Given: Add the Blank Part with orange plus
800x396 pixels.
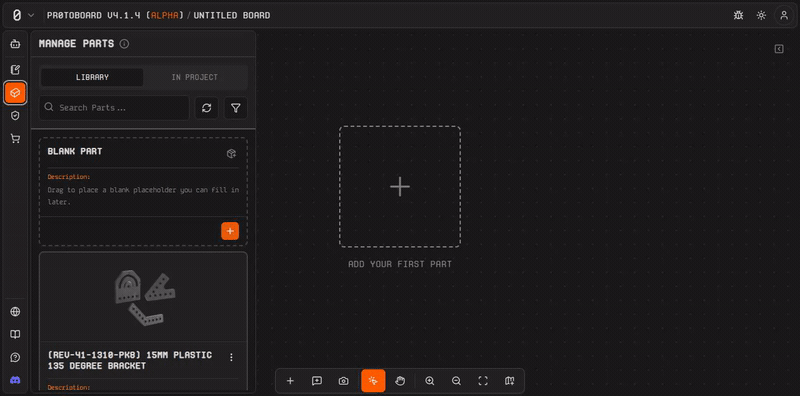Looking at the screenshot, I should point(230,231).
